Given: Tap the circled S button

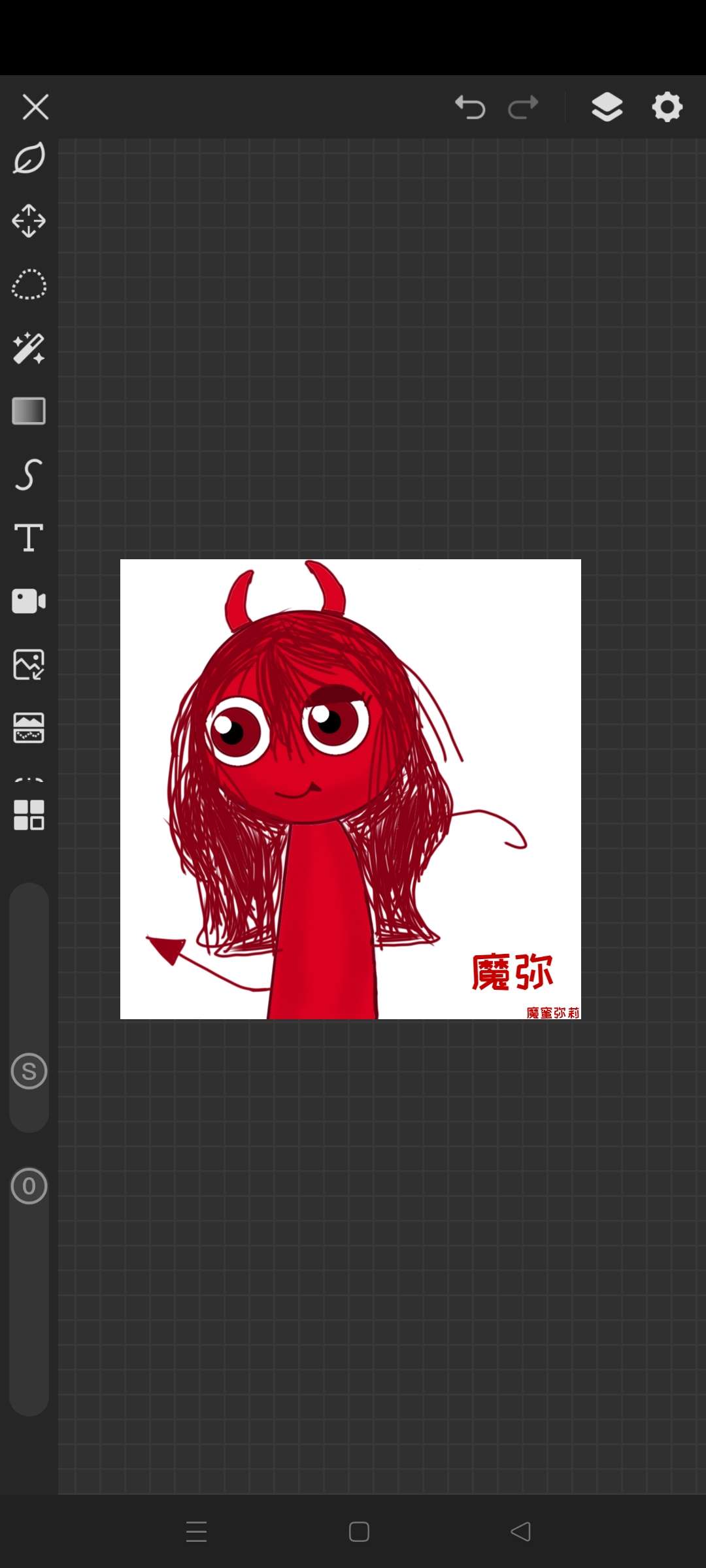Looking at the screenshot, I should tap(29, 1071).
